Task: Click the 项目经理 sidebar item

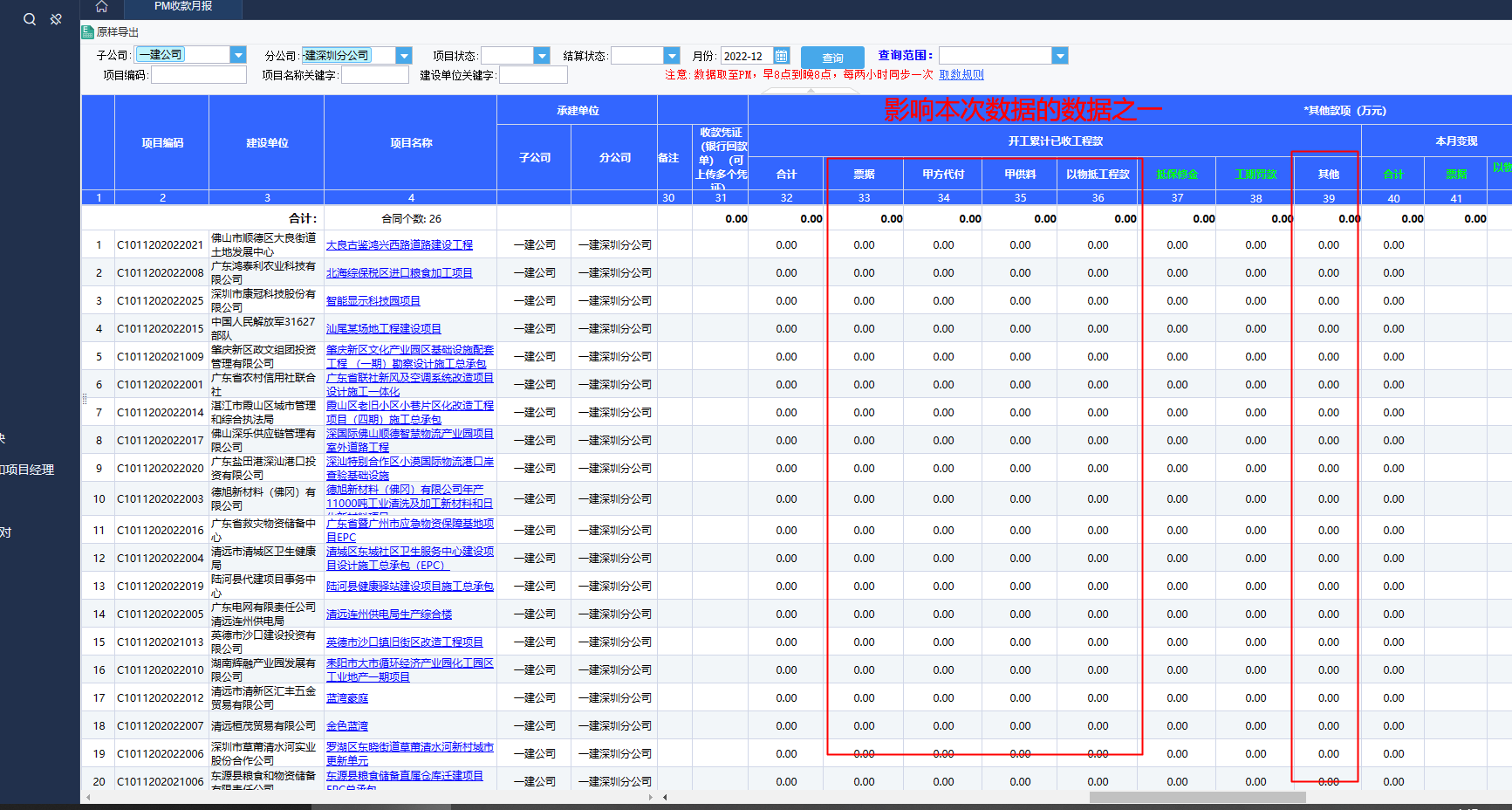Action: click(28, 470)
